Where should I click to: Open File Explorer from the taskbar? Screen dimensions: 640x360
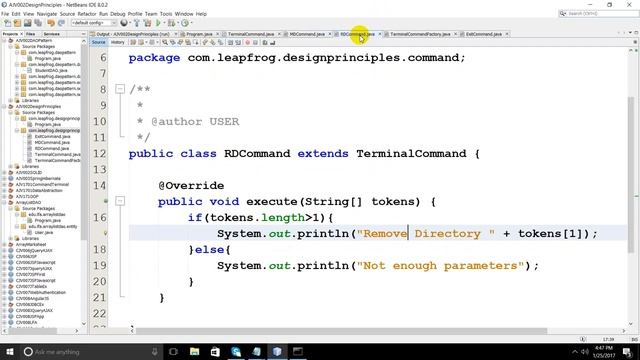194,351
